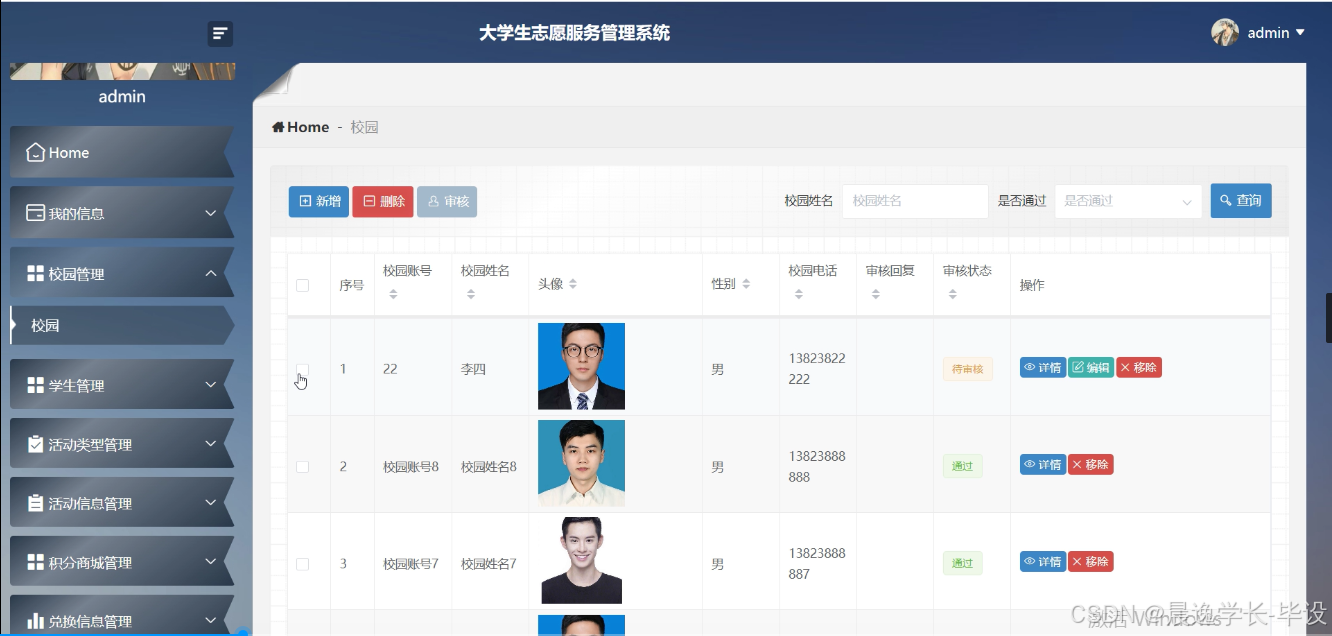Click 移除 for 校园姓名7
The image size is (1332, 636).
[1091, 562]
